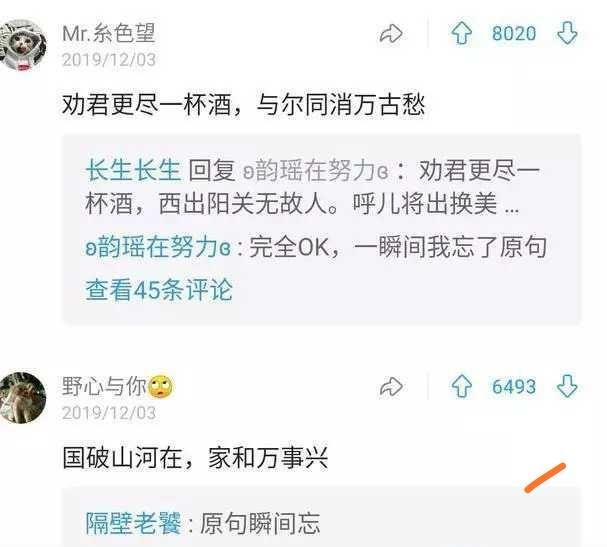
Task: Open 隔壁老饕 replier profile
Action: click(133, 523)
